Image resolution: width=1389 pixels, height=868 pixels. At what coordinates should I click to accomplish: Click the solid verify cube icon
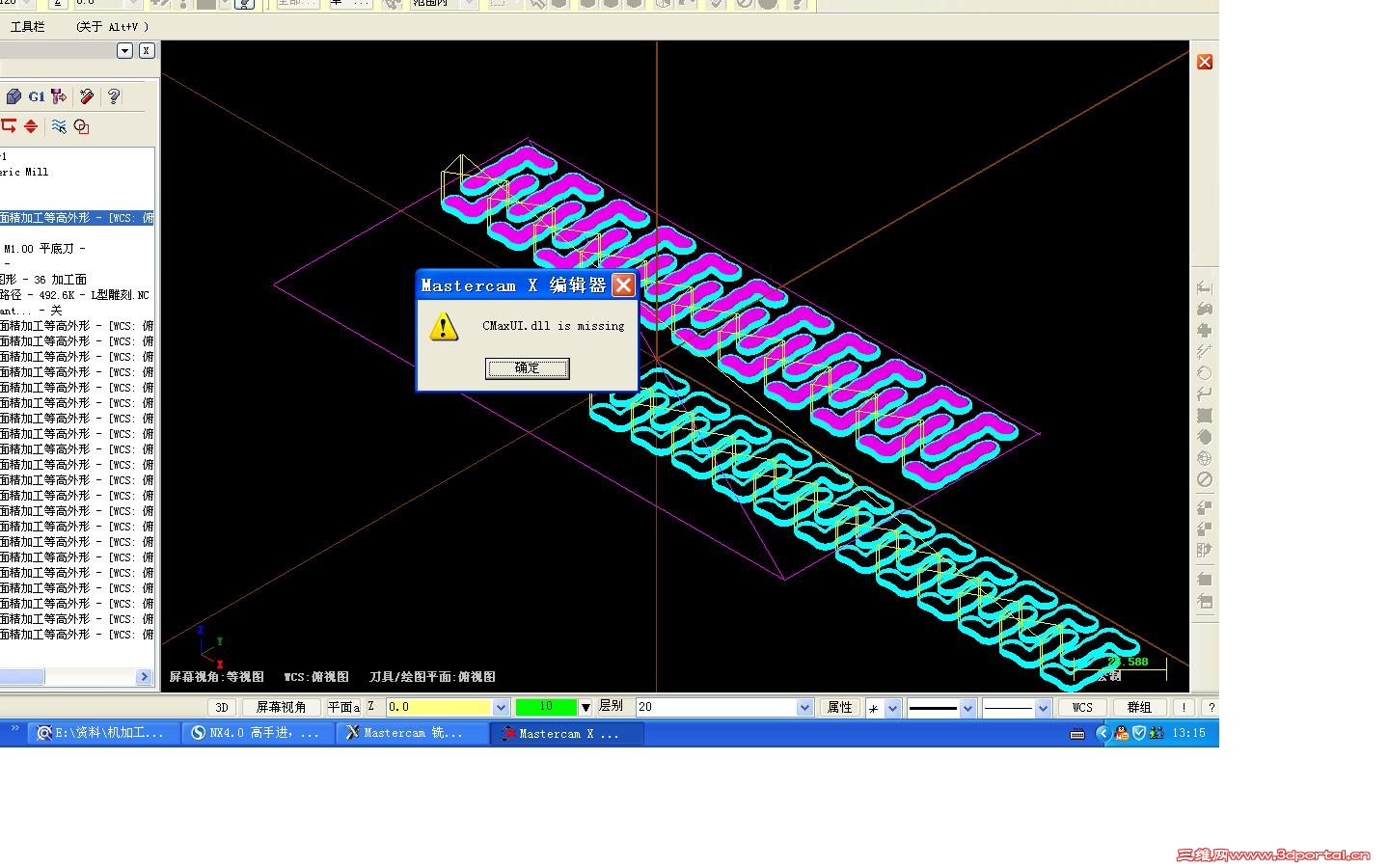tap(14, 96)
